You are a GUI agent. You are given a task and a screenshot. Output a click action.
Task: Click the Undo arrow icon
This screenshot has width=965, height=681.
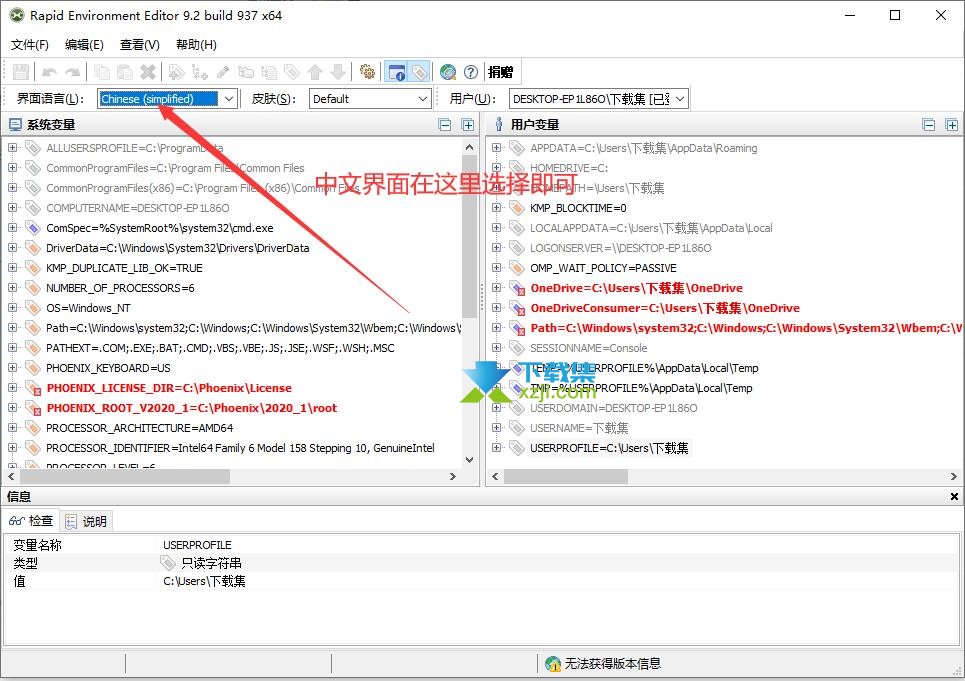[x=49, y=72]
